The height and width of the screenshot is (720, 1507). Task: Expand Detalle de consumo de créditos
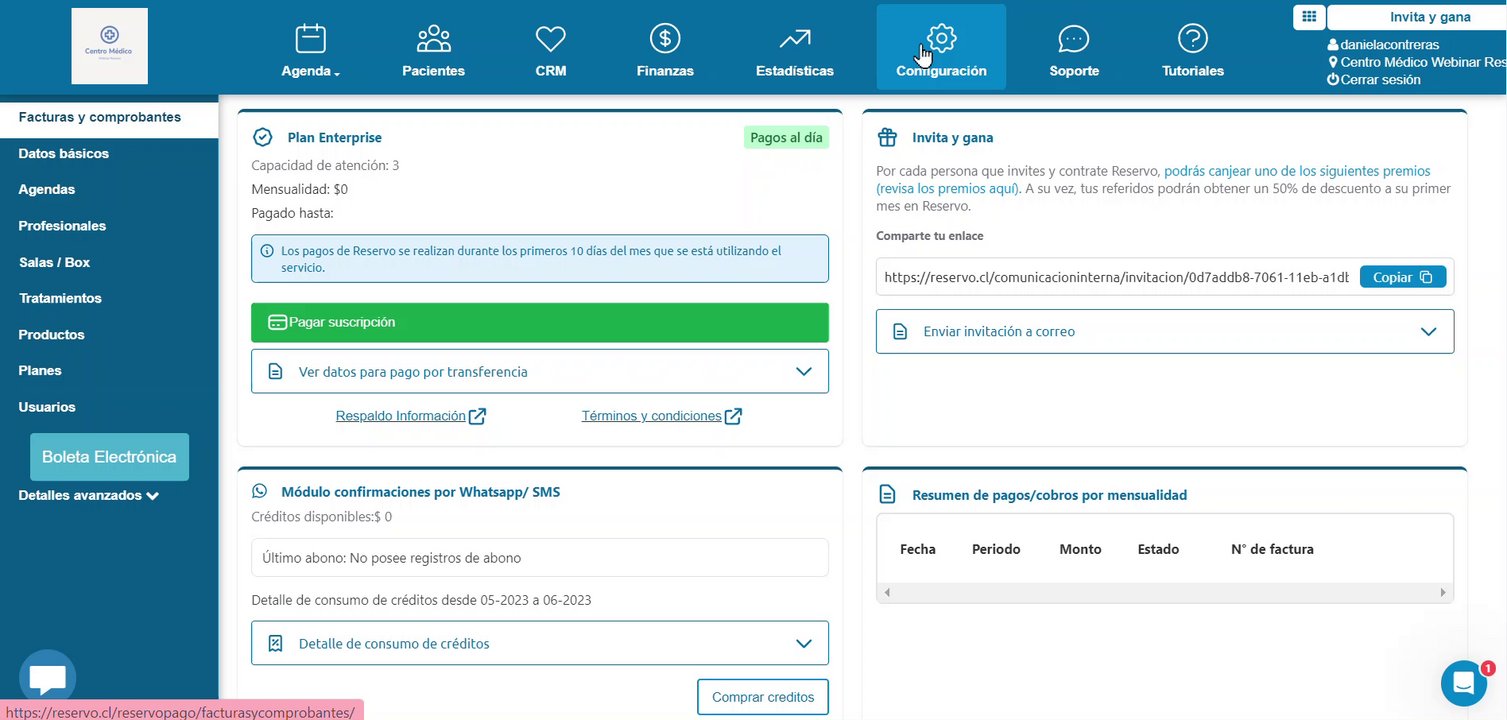coord(540,643)
